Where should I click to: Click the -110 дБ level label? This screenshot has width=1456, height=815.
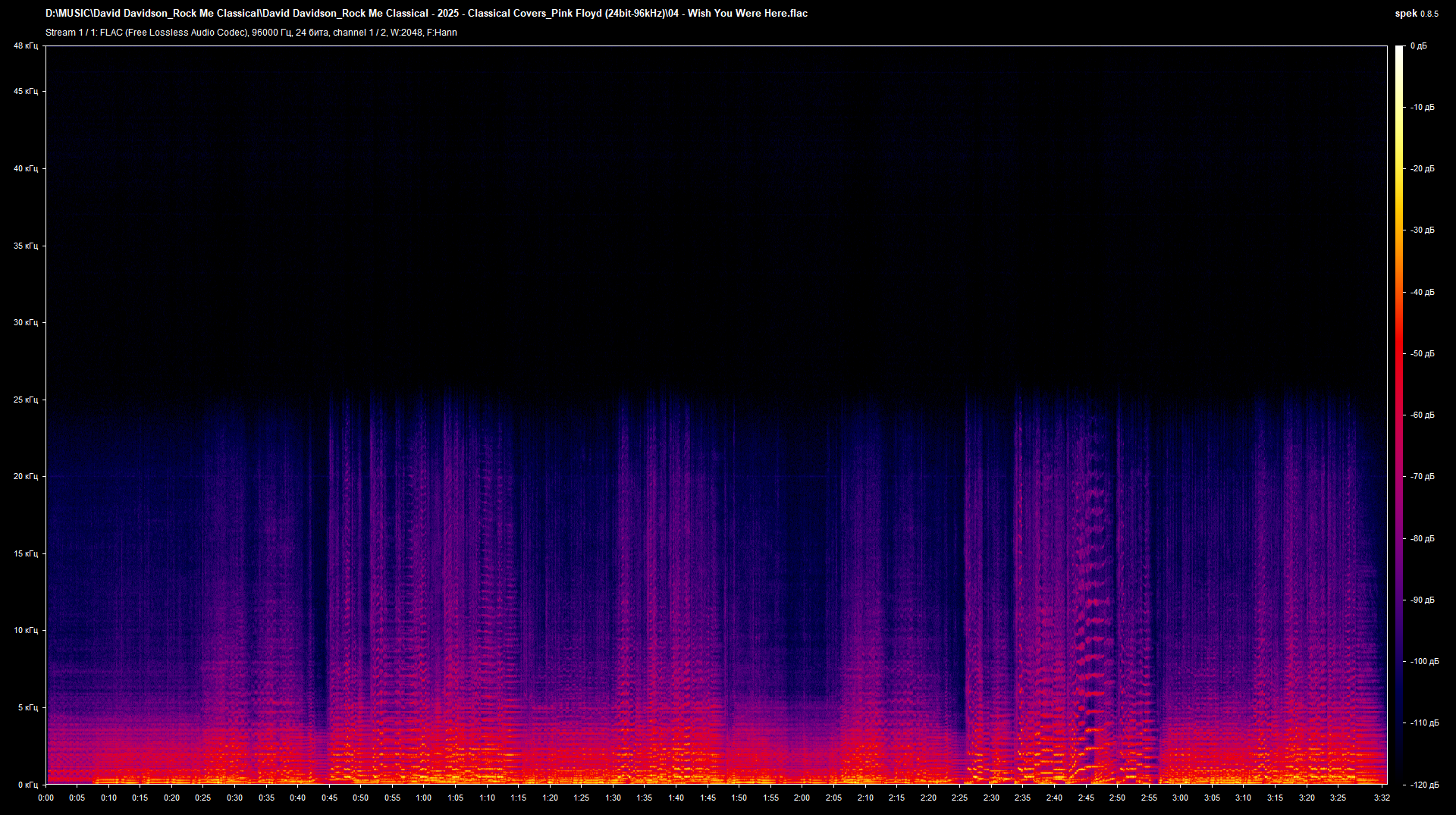pyautogui.click(x=1425, y=723)
